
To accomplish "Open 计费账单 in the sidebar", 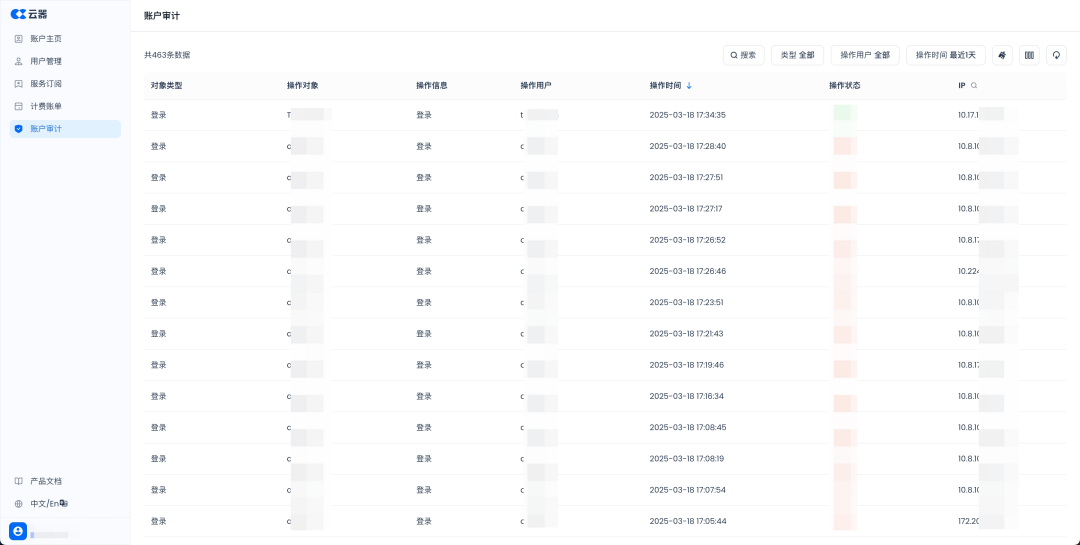I will 65,106.
